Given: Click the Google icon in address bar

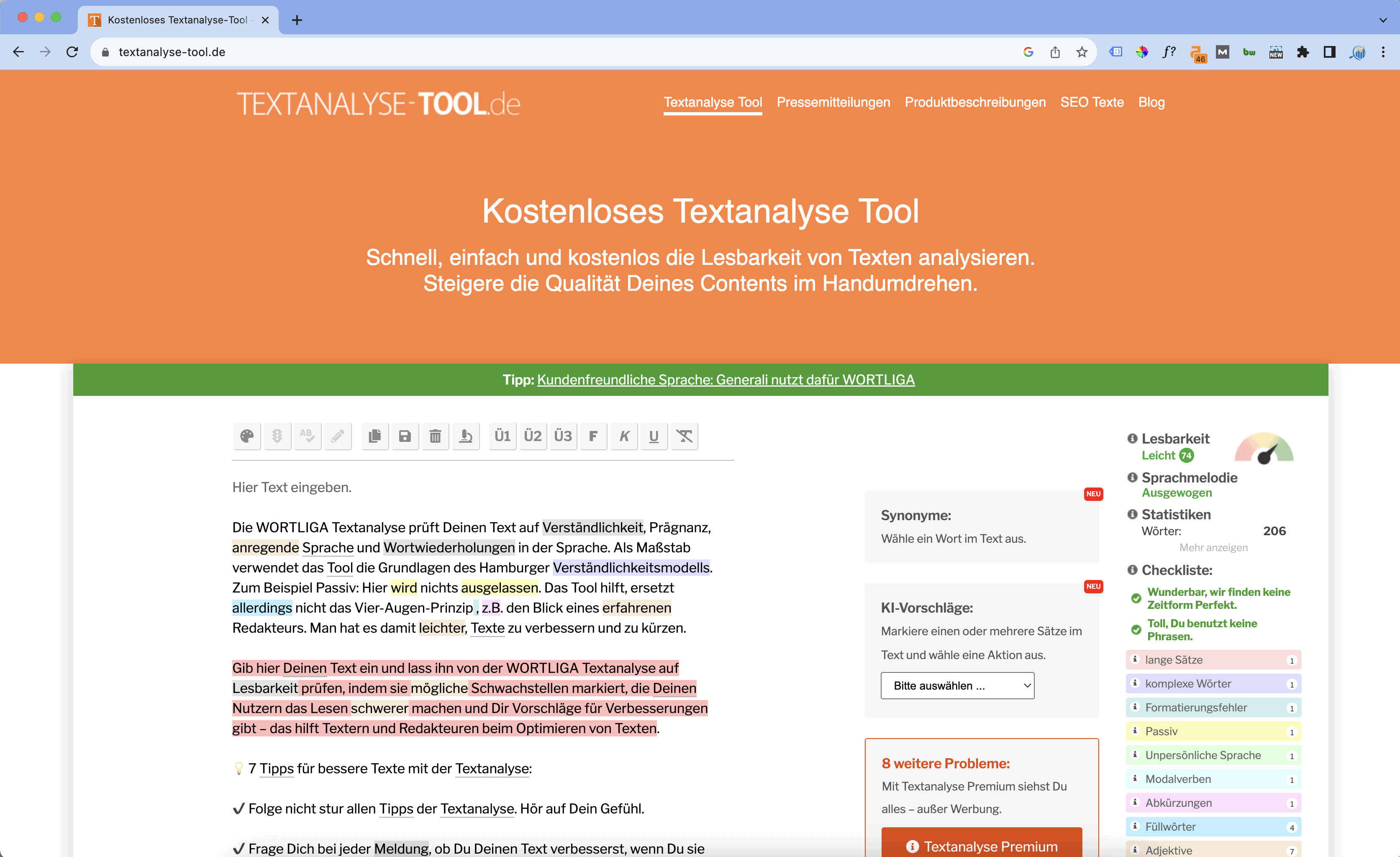Looking at the screenshot, I should pos(1028,52).
